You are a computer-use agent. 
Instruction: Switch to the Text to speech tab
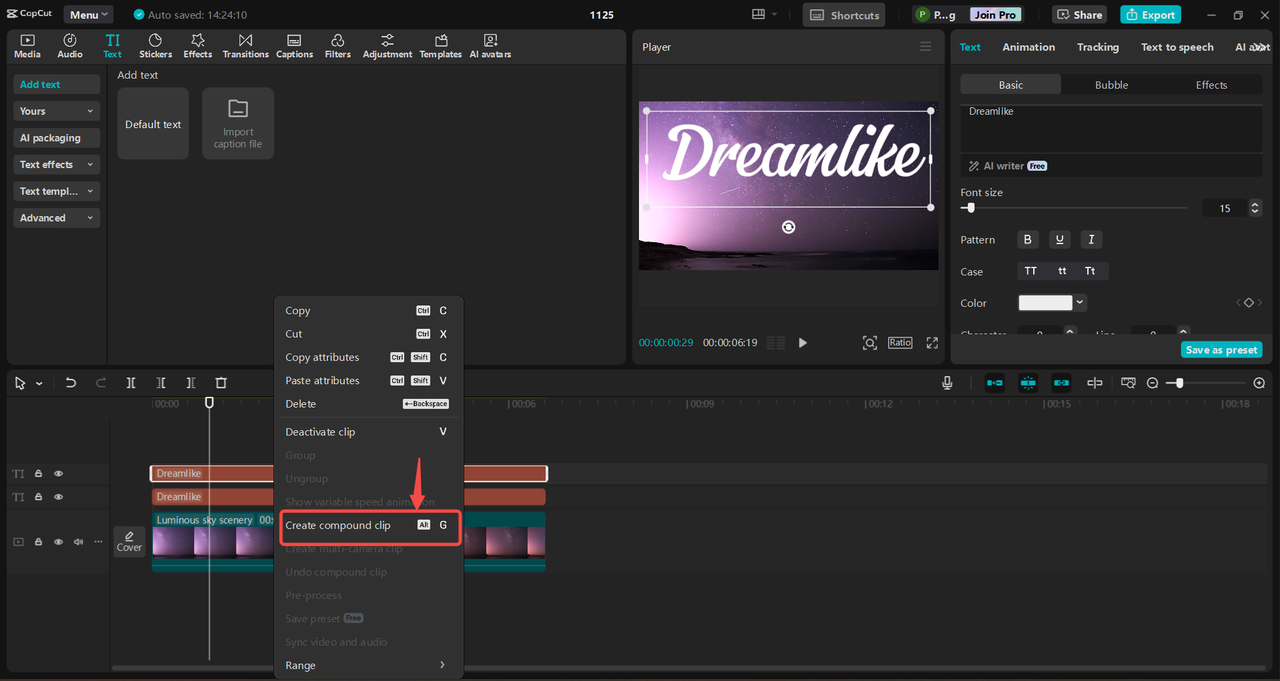click(1177, 47)
